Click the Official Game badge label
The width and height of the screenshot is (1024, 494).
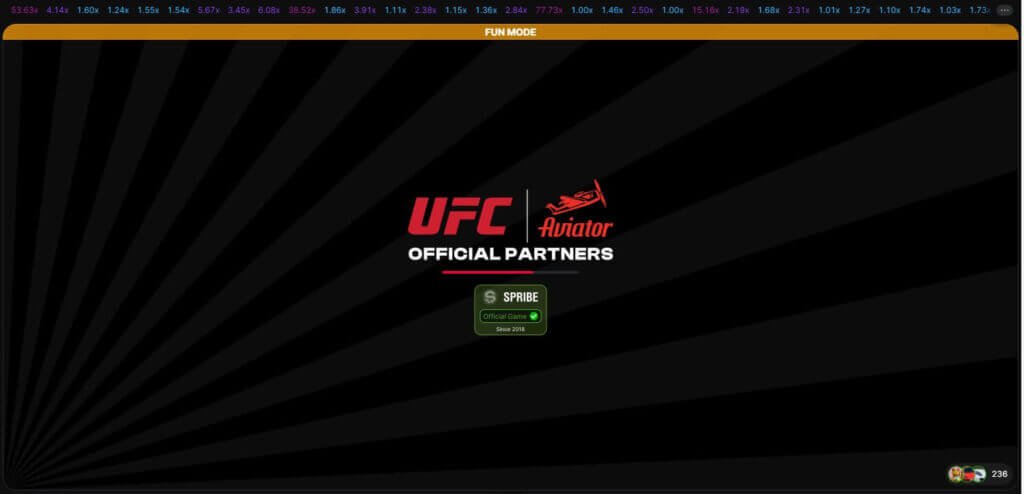pos(504,316)
